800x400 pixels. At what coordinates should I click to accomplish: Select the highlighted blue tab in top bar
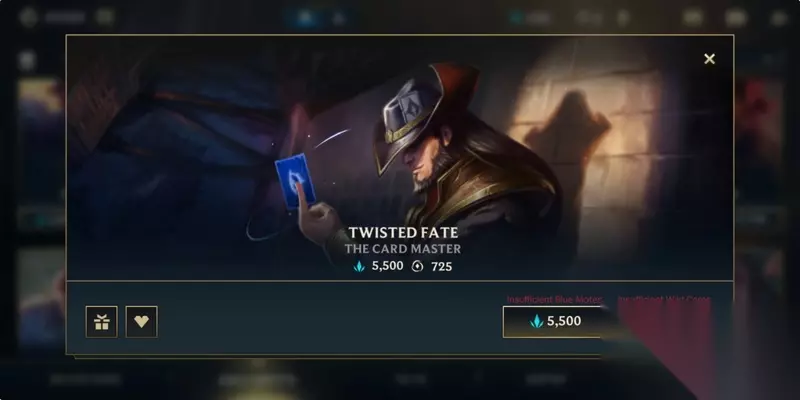click(306, 18)
